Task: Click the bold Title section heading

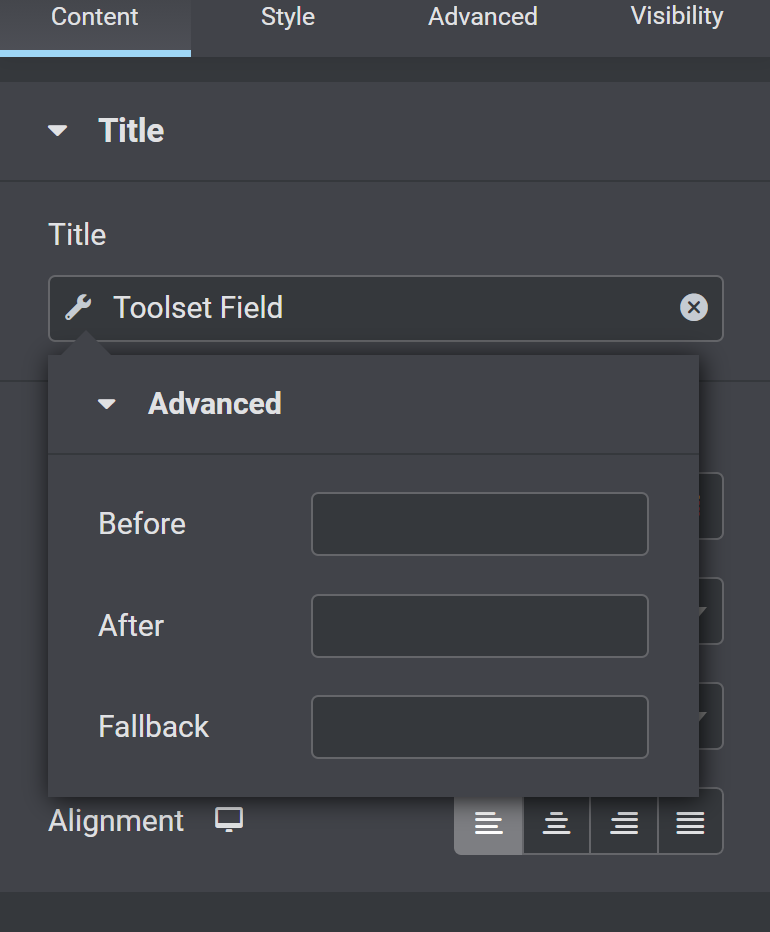Action: 131,131
